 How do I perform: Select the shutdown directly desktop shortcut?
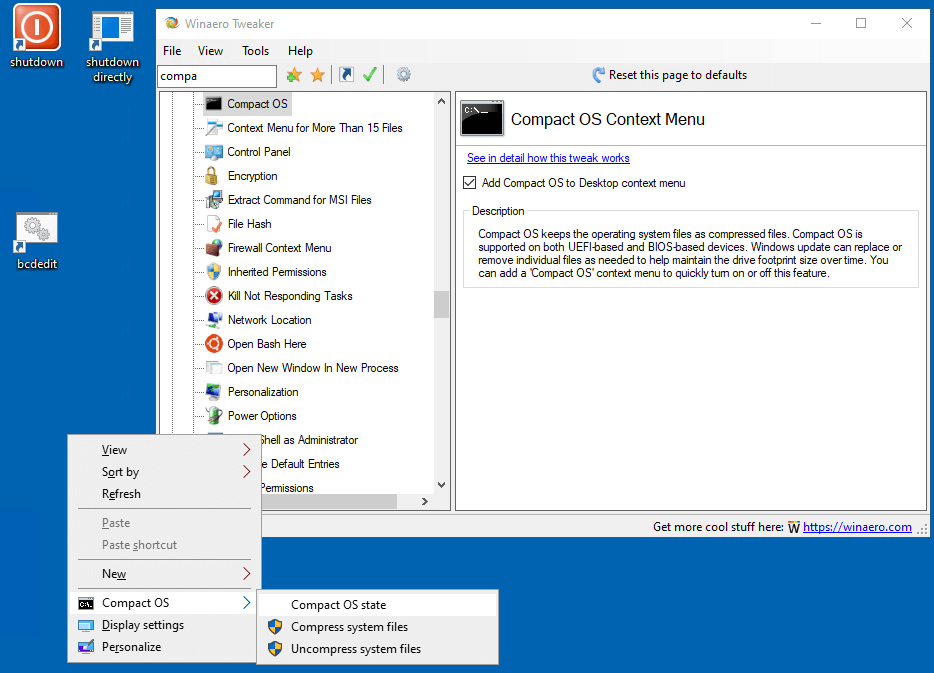coord(112,46)
